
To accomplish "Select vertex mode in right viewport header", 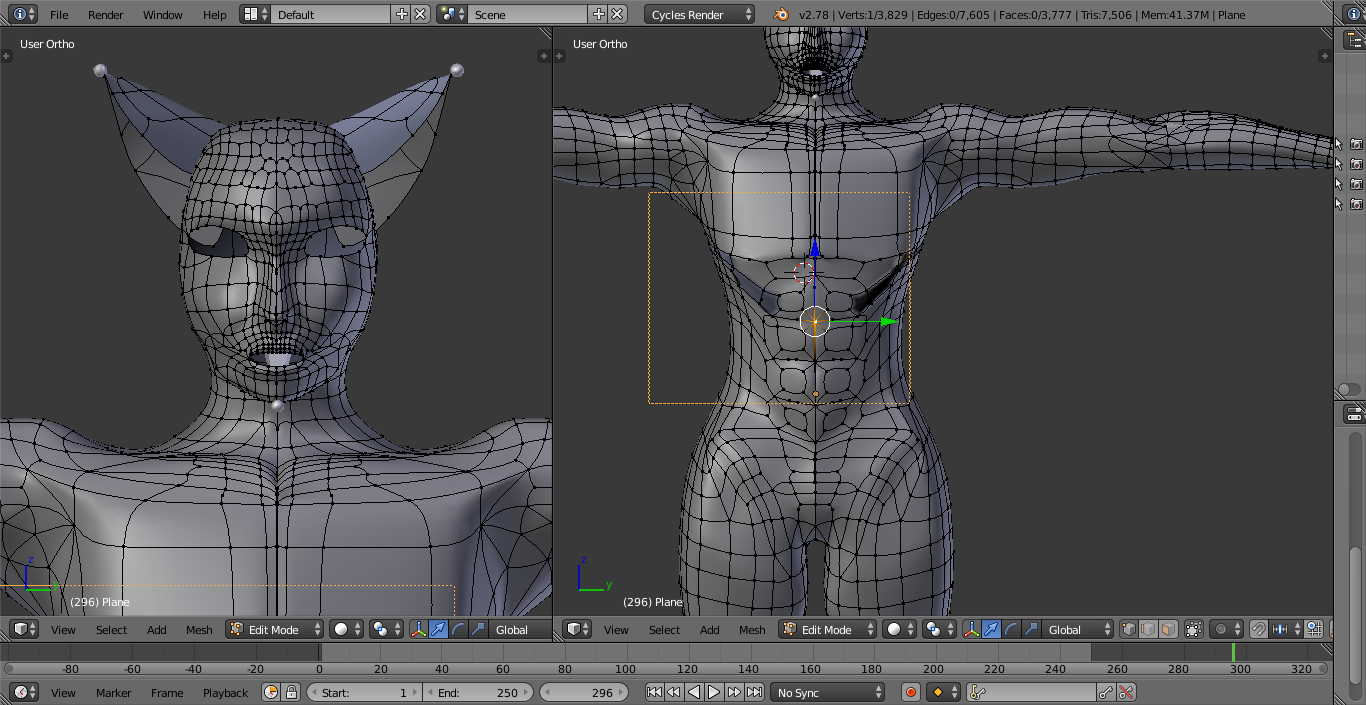I will 1129,629.
